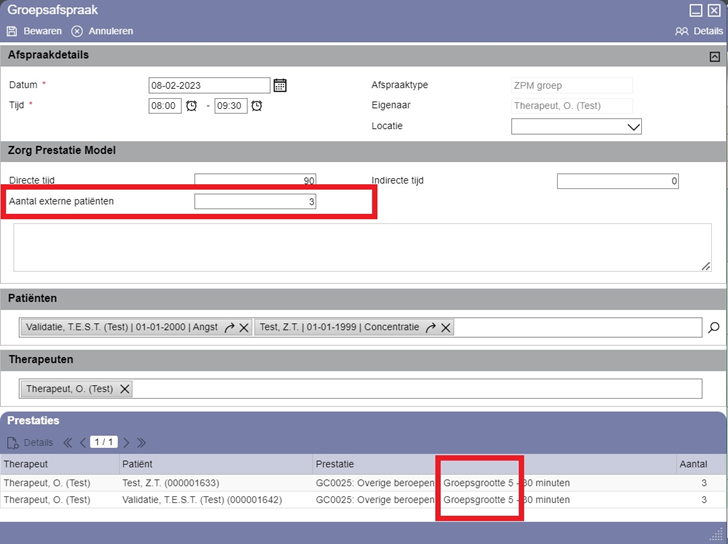Click Annuleren to cancel
The height and width of the screenshot is (544, 728).
point(102,31)
